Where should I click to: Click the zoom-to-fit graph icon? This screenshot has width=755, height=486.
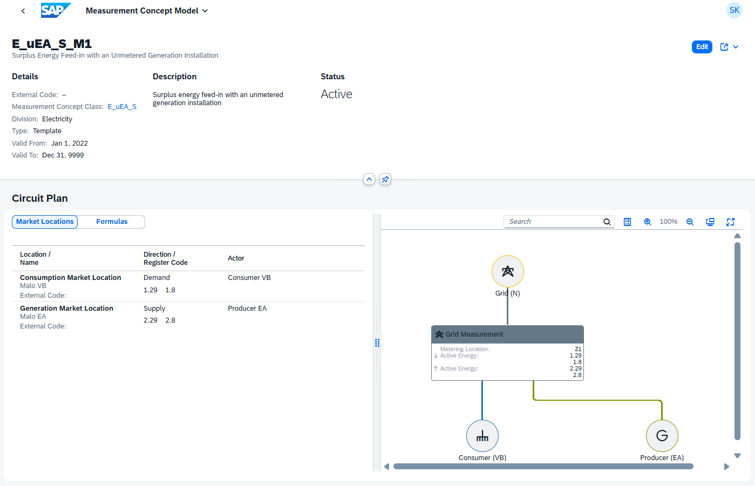710,222
